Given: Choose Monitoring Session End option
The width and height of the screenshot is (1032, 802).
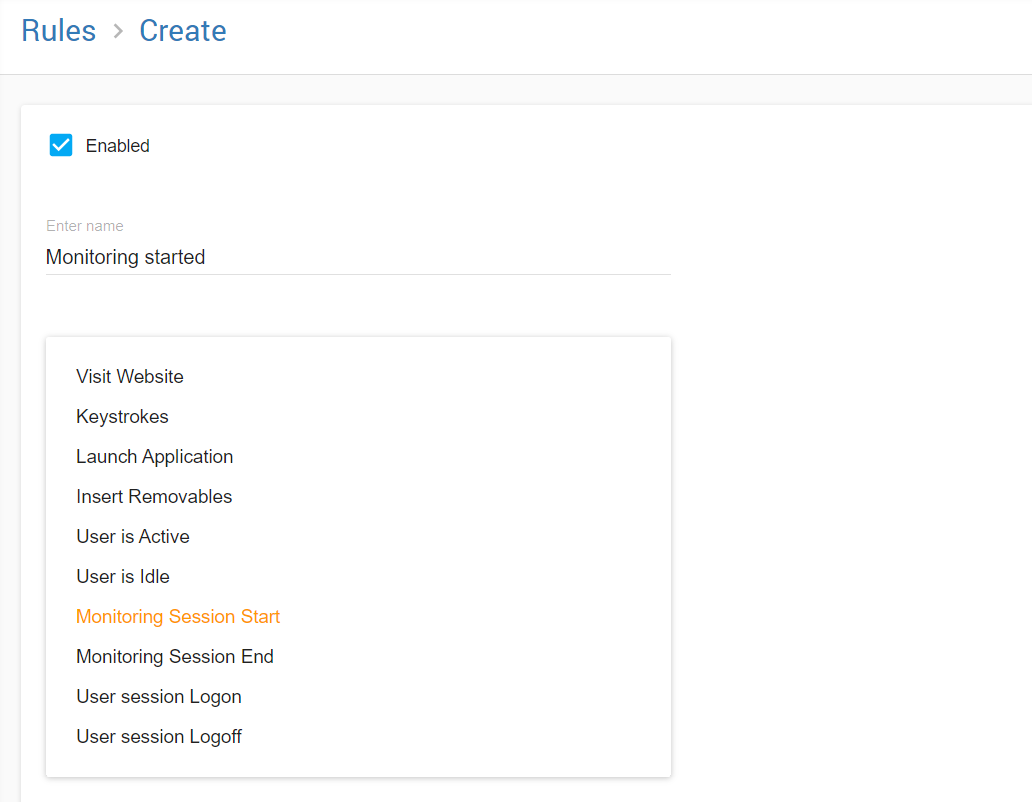Looking at the screenshot, I should [x=174, y=657].
